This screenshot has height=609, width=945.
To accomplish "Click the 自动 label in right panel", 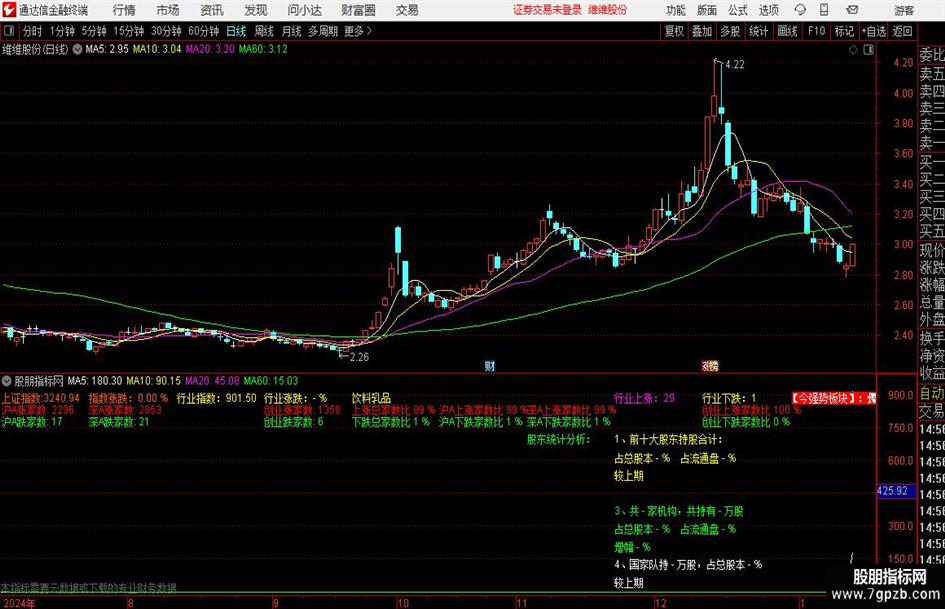I will click(932, 393).
